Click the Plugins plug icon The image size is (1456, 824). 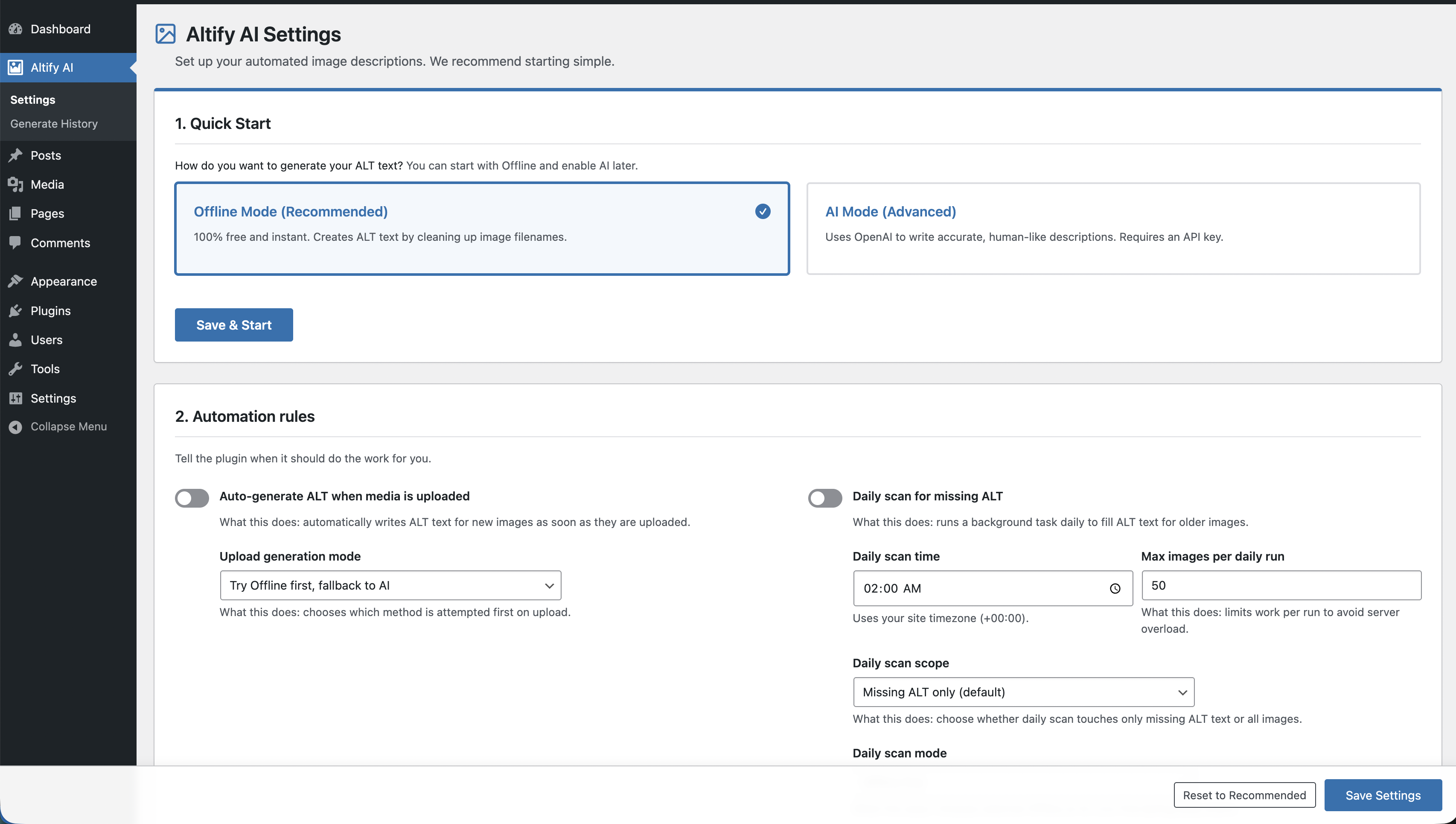click(x=15, y=311)
